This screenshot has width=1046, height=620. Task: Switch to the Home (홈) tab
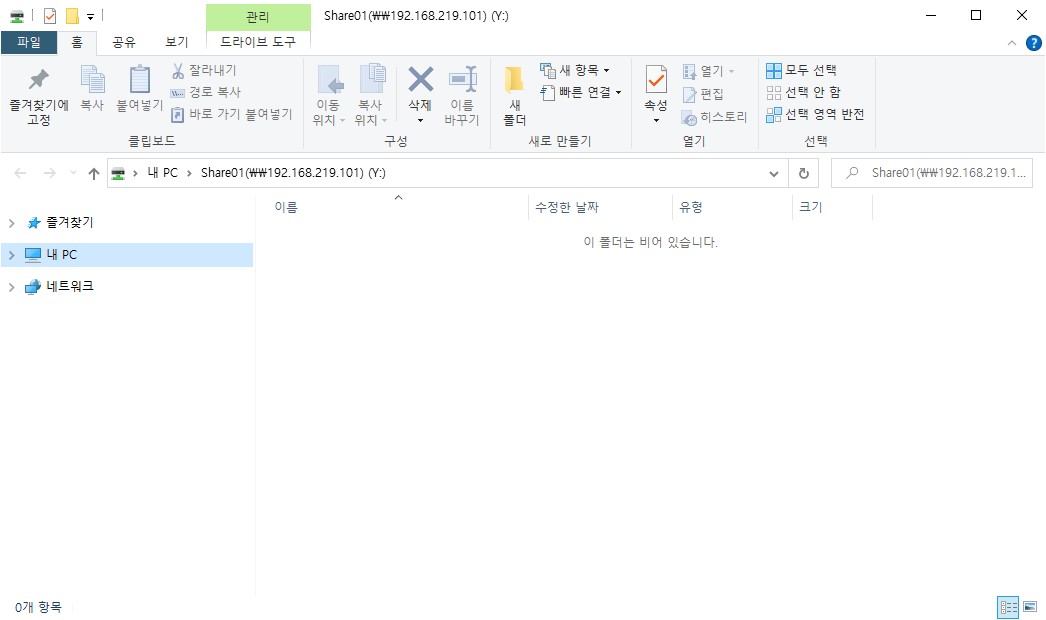(x=77, y=42)
